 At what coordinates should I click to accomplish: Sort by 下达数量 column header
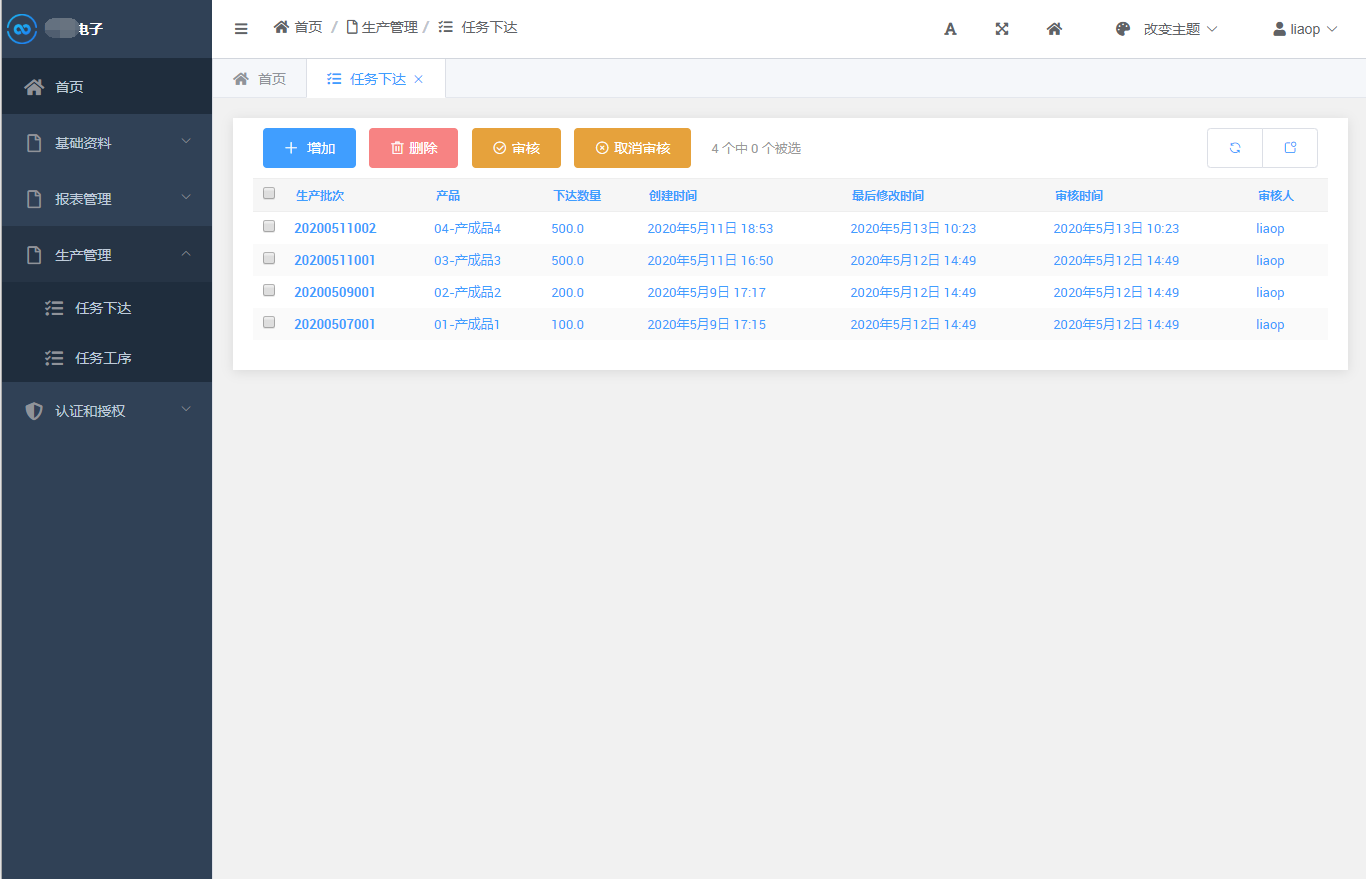point(577,195)
